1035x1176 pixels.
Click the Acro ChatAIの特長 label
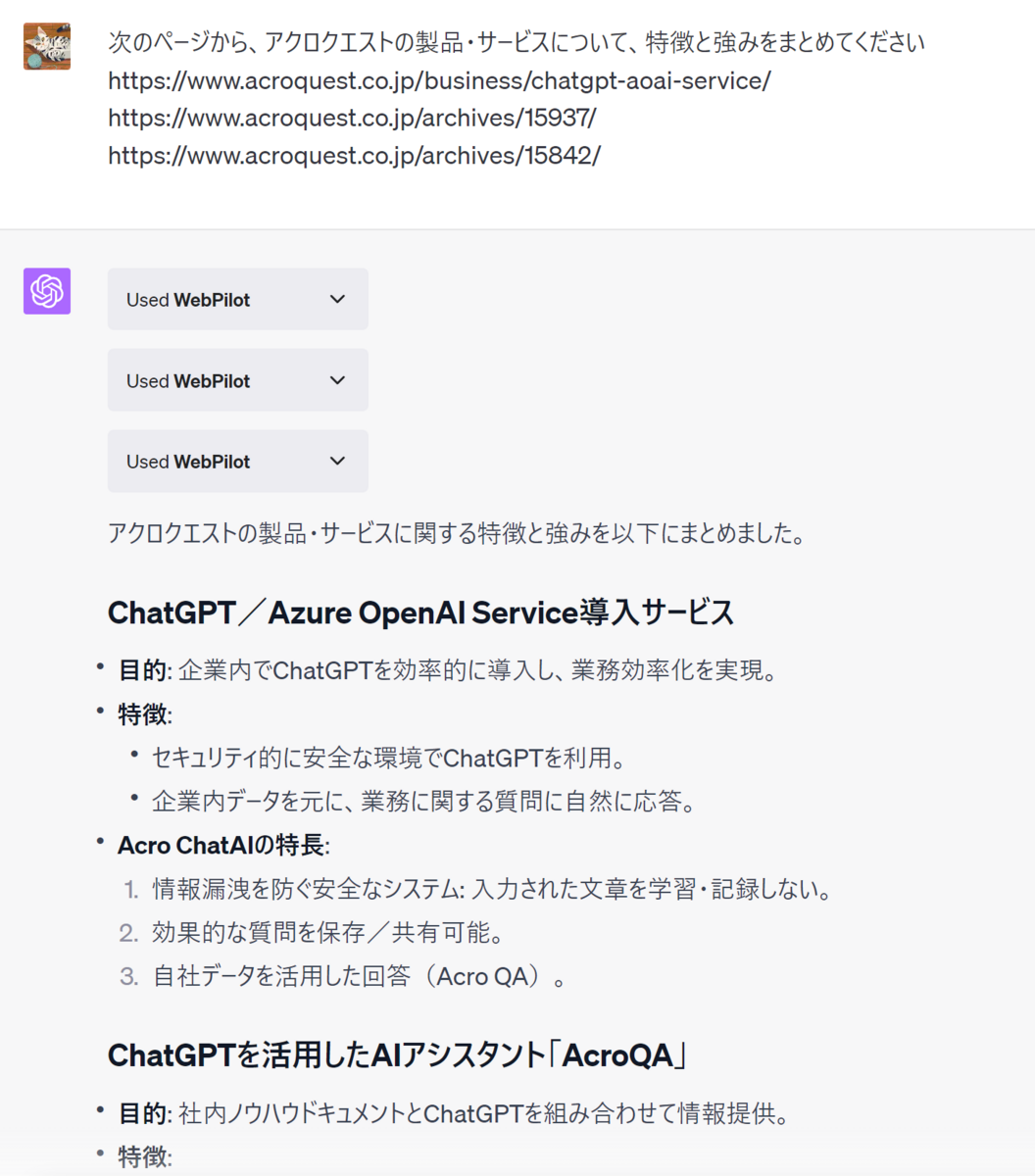pyautogui.click(x=223, y=845)
